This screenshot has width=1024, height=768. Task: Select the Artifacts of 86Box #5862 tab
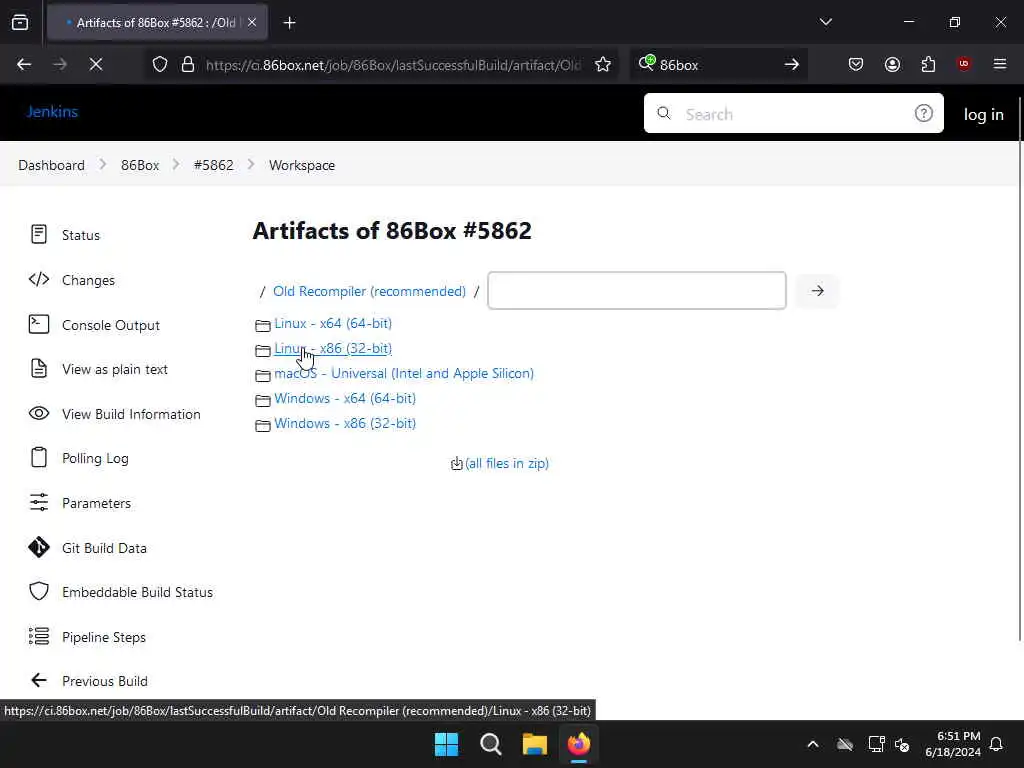tap(155, 23)
